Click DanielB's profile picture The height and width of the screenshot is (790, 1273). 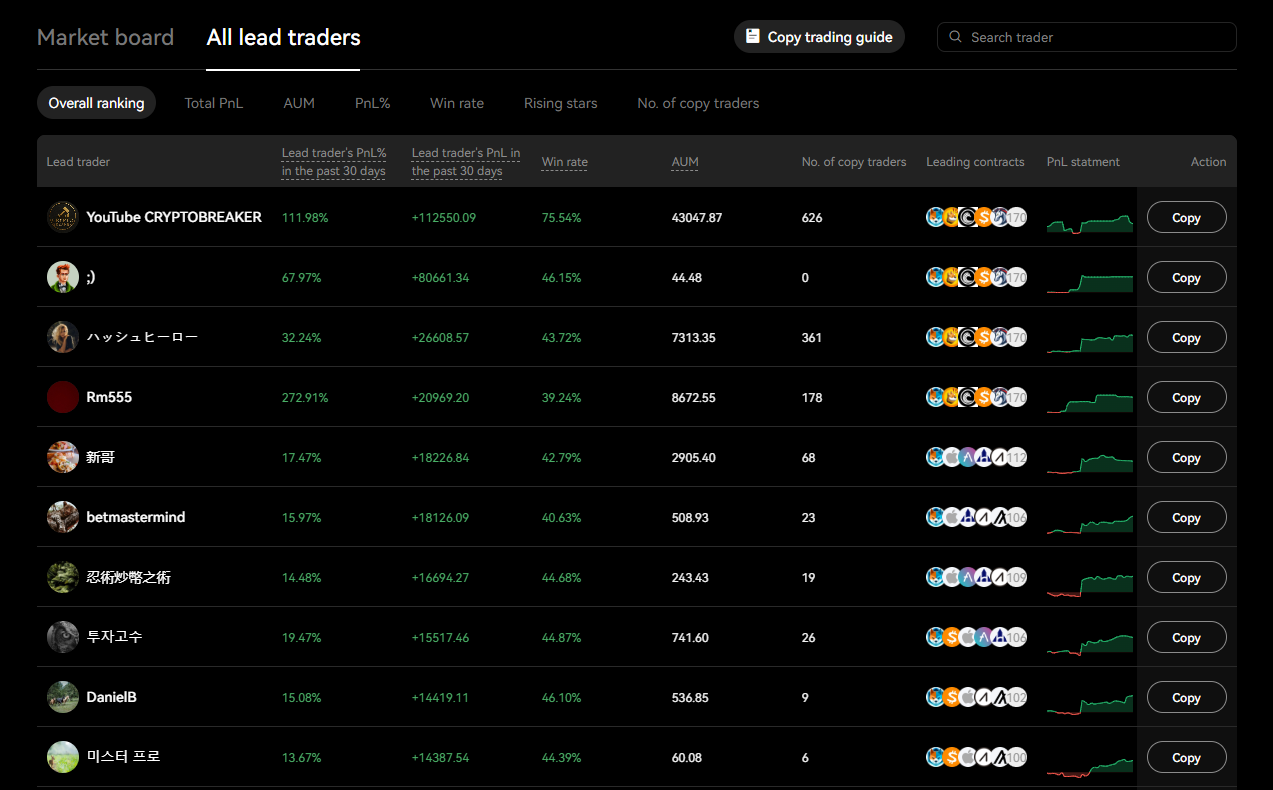coord(62,697)
